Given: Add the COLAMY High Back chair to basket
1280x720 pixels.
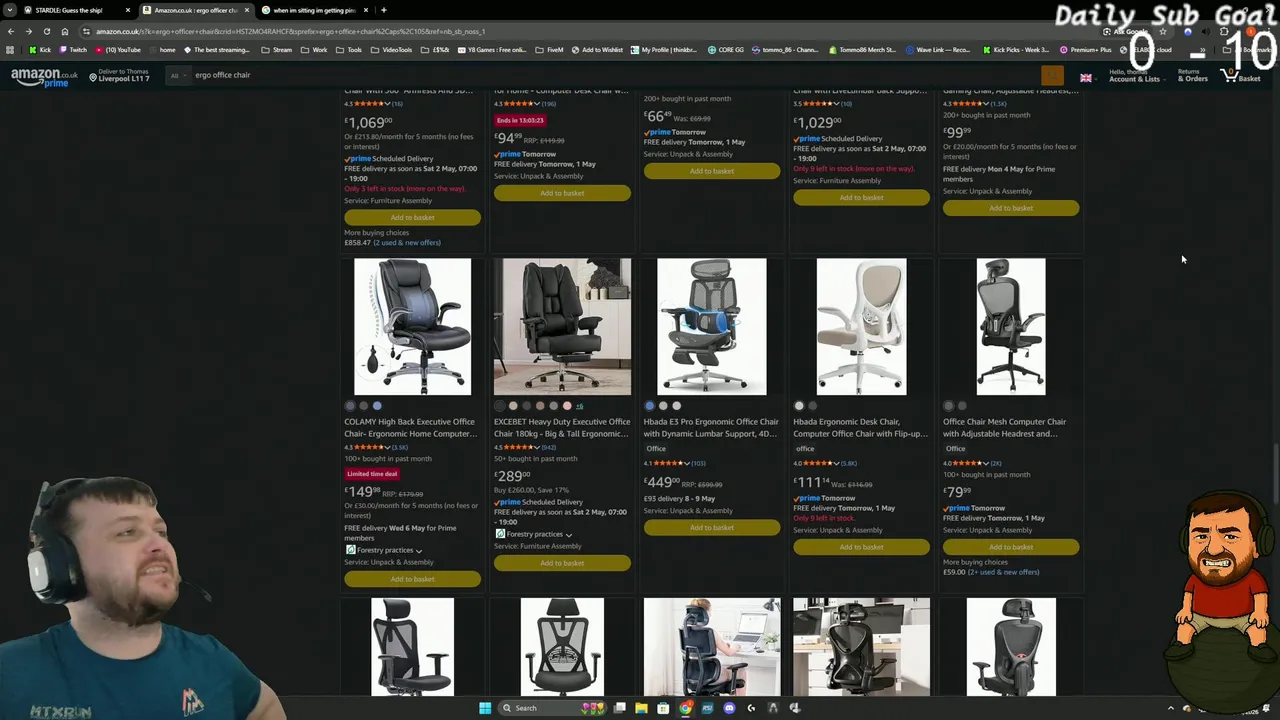Looking at the screenshot, I should click(x=412, y=579).
